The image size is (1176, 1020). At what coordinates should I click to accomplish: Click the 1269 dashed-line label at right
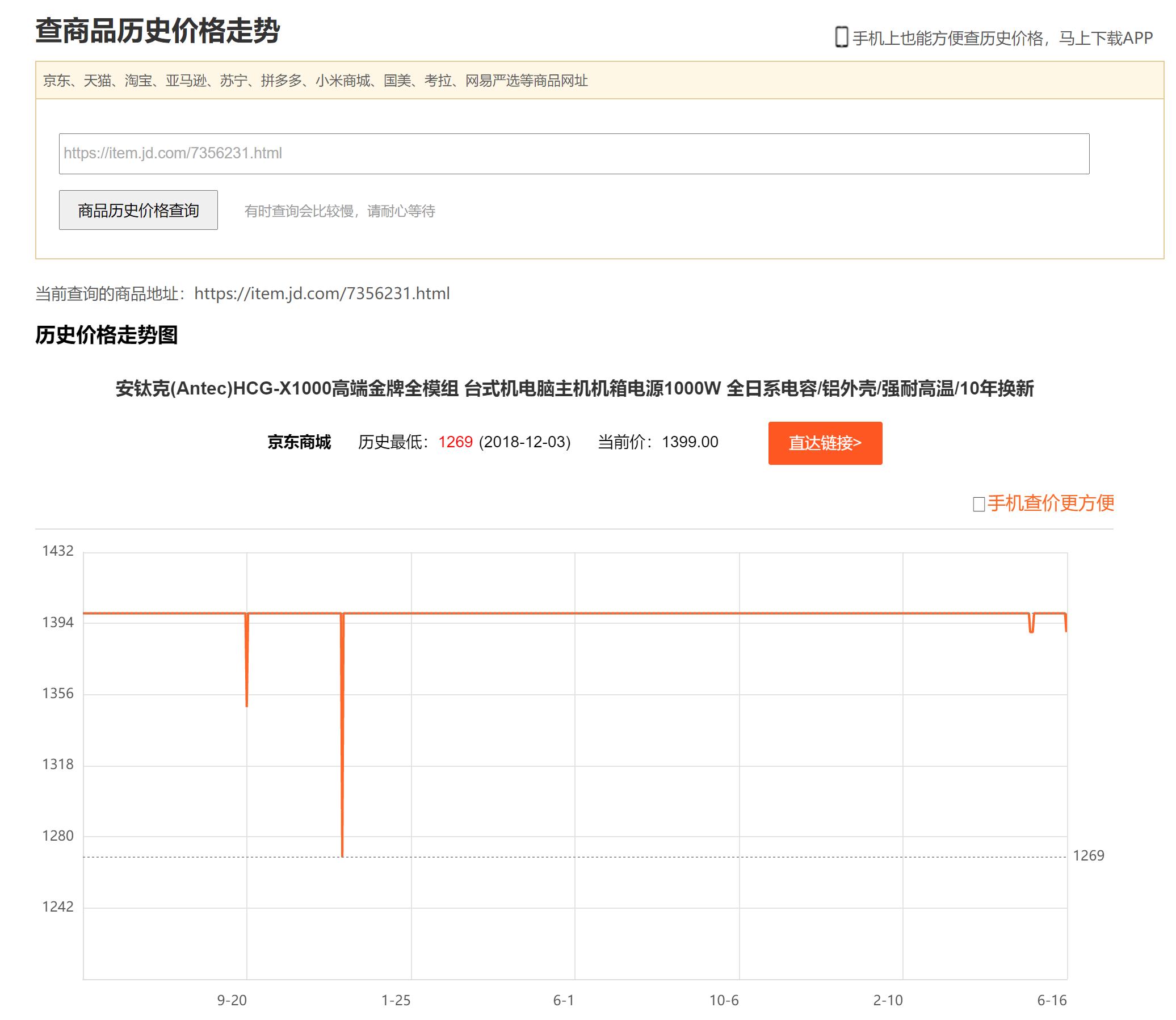coord(1089,855)
